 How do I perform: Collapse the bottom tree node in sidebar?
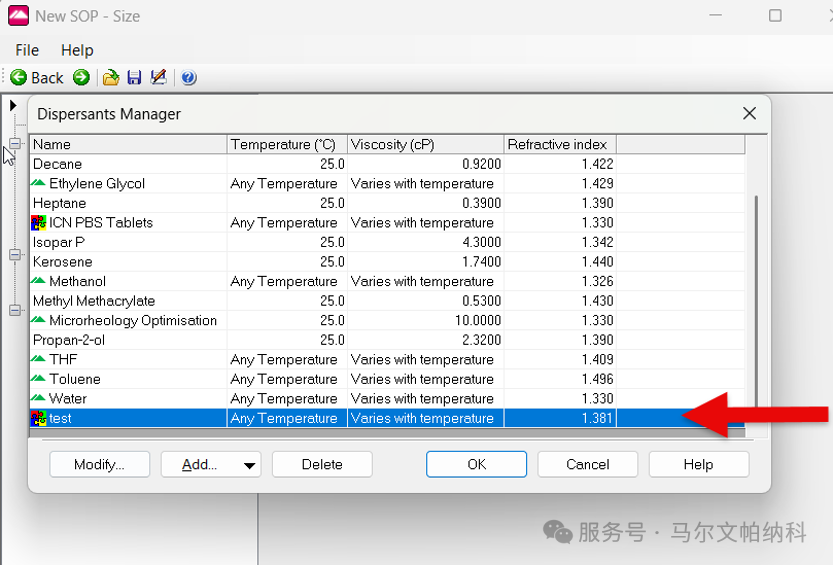[15, 310]
